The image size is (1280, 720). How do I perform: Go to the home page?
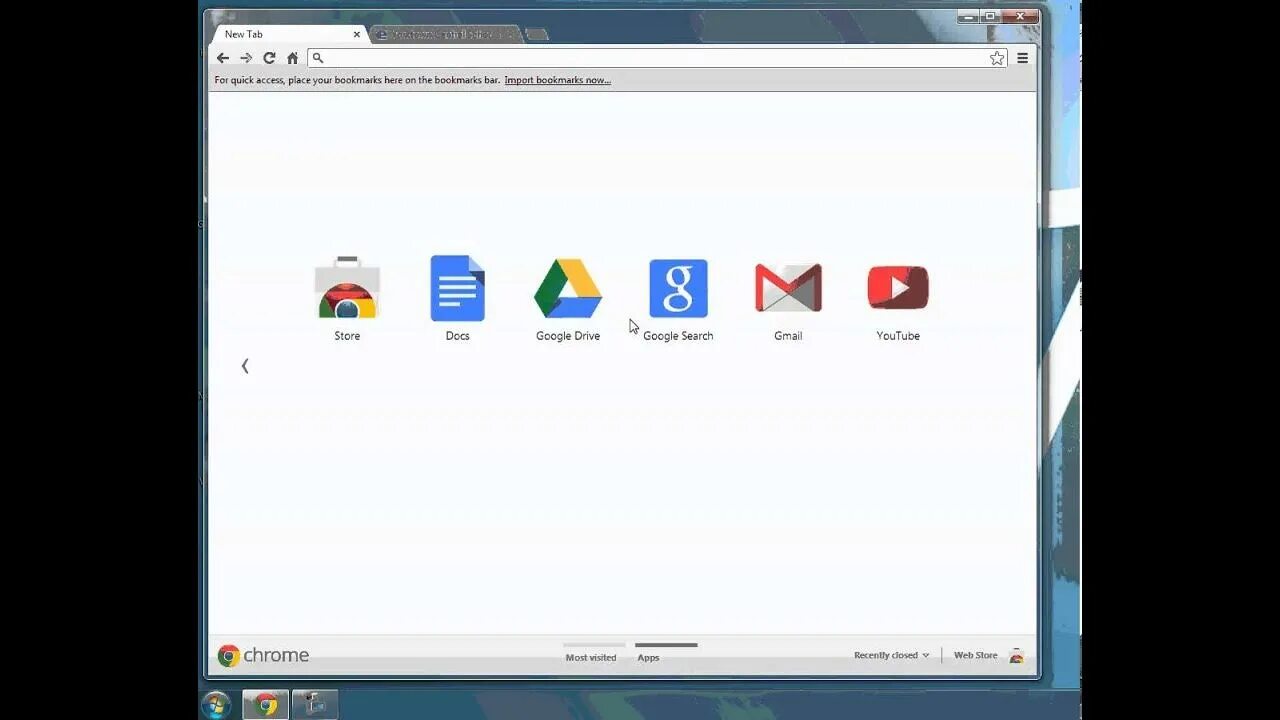tap(292, 58)
